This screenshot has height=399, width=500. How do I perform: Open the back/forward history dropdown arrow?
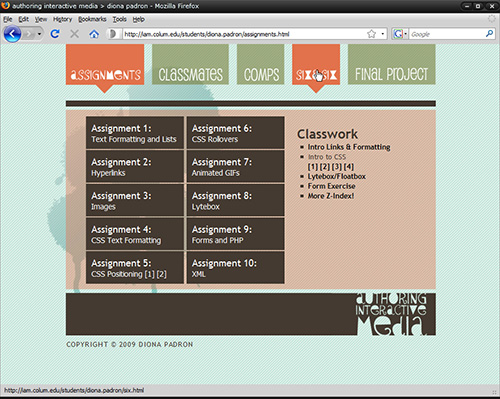tap(39, 34)
